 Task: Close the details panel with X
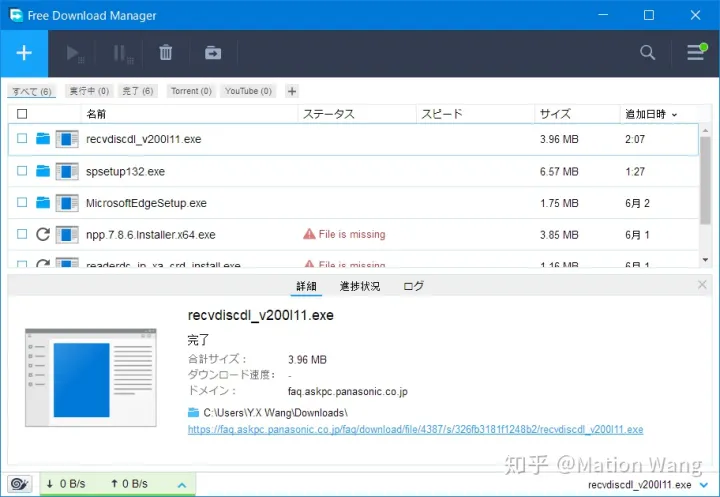(x=702, y=285)
